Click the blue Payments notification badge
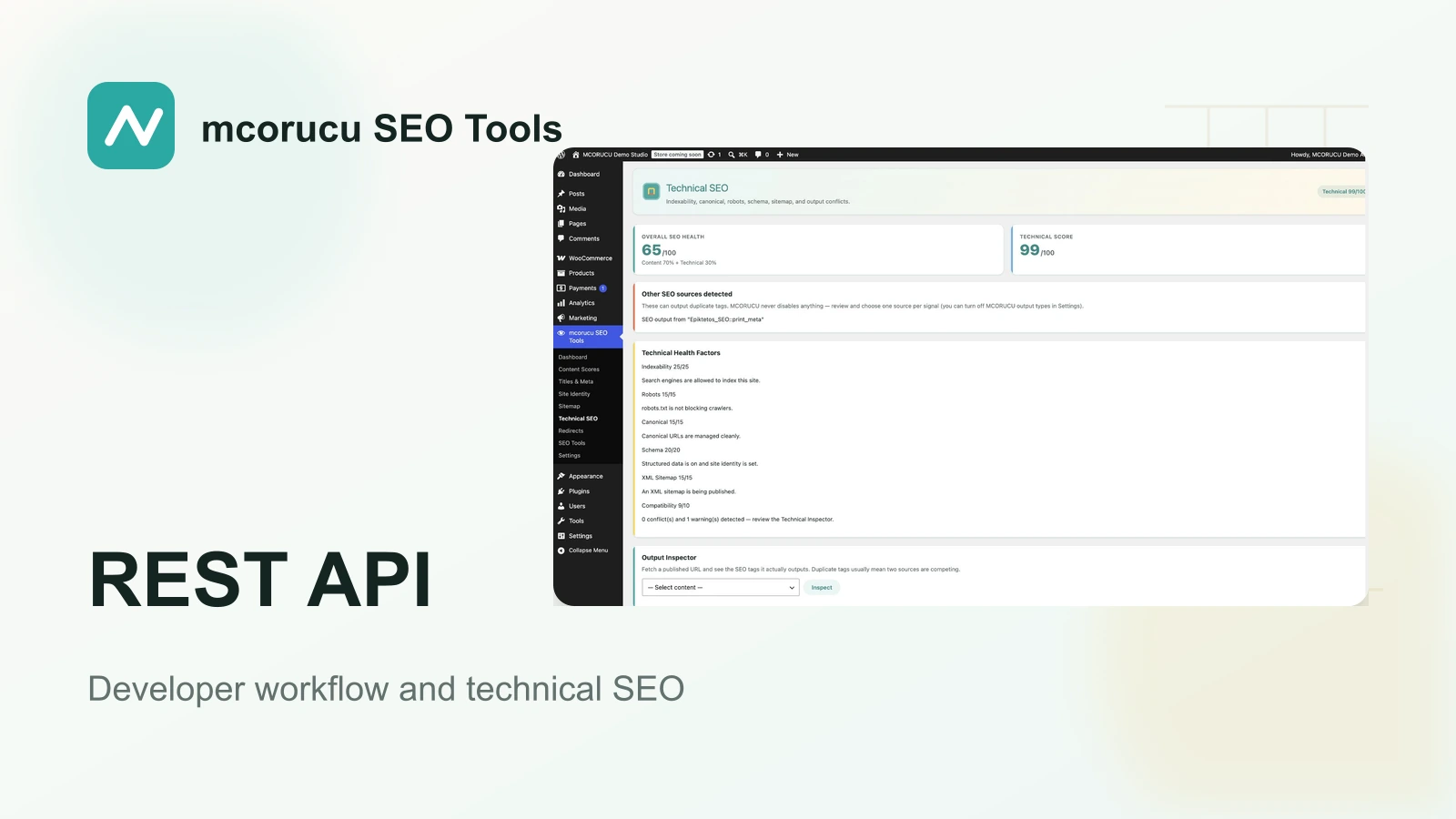This screenshot has width=1456, height=819. click(x=602, y=288)
